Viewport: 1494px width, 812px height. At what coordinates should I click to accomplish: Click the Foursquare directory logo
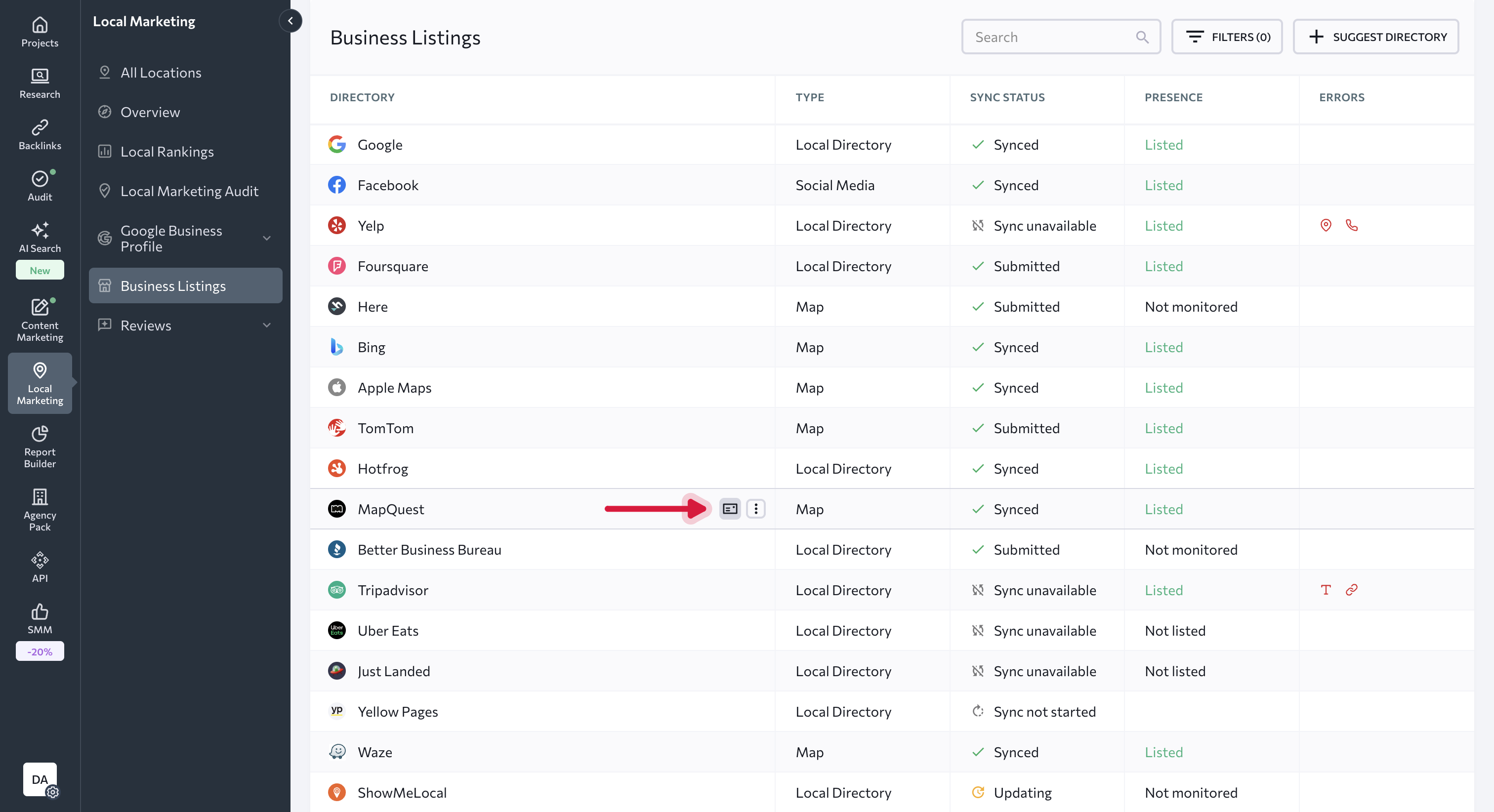click(x=337, y=266)
